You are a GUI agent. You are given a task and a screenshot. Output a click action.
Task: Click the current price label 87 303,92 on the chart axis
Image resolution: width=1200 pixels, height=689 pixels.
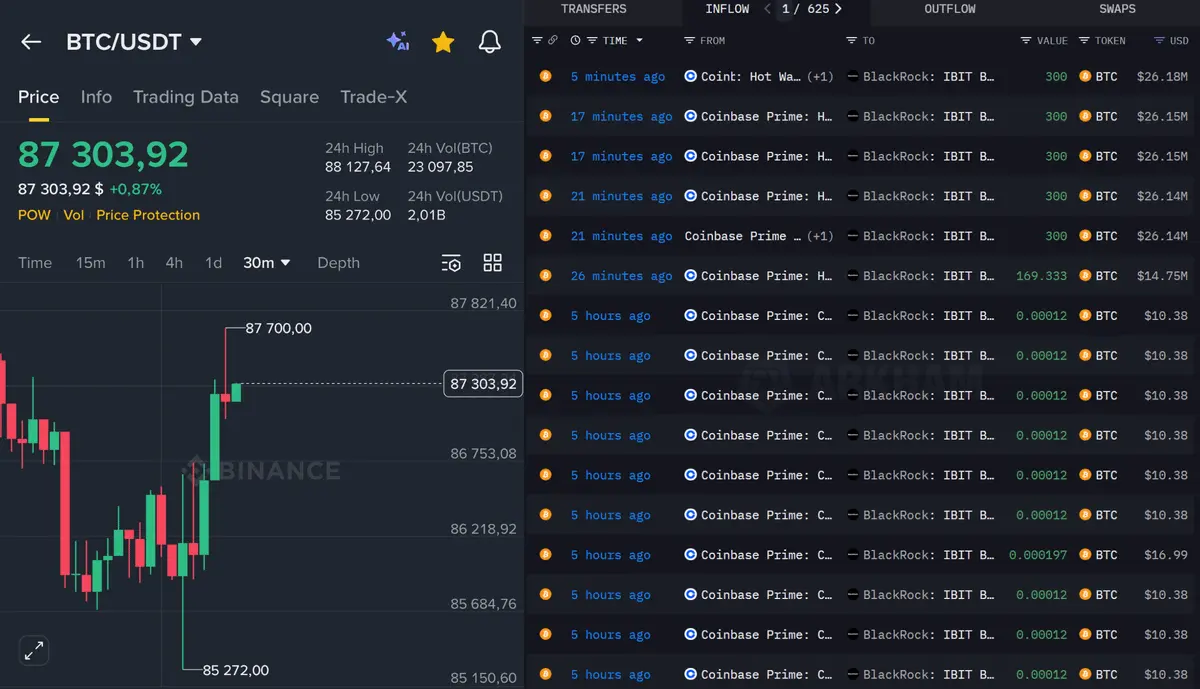pos(483,383)
